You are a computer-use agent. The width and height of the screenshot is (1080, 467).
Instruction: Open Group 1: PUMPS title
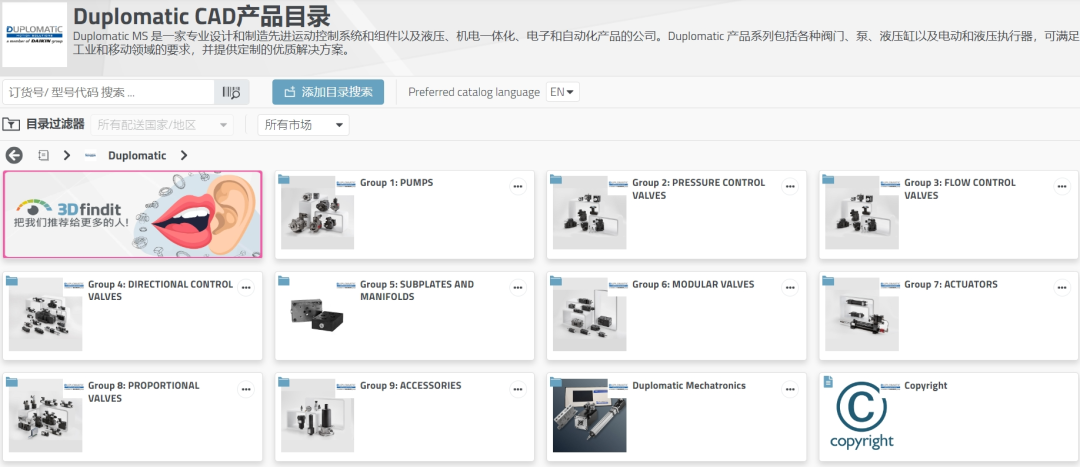[x=397, y=183]
